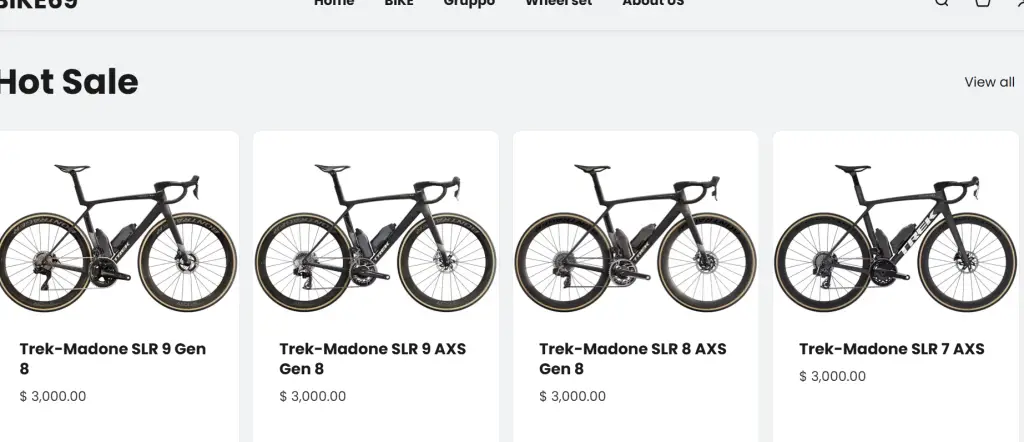Click the Trek-Madone SLR 7 AXS price
The image size is (1024, 442).
tap(832, 377)
